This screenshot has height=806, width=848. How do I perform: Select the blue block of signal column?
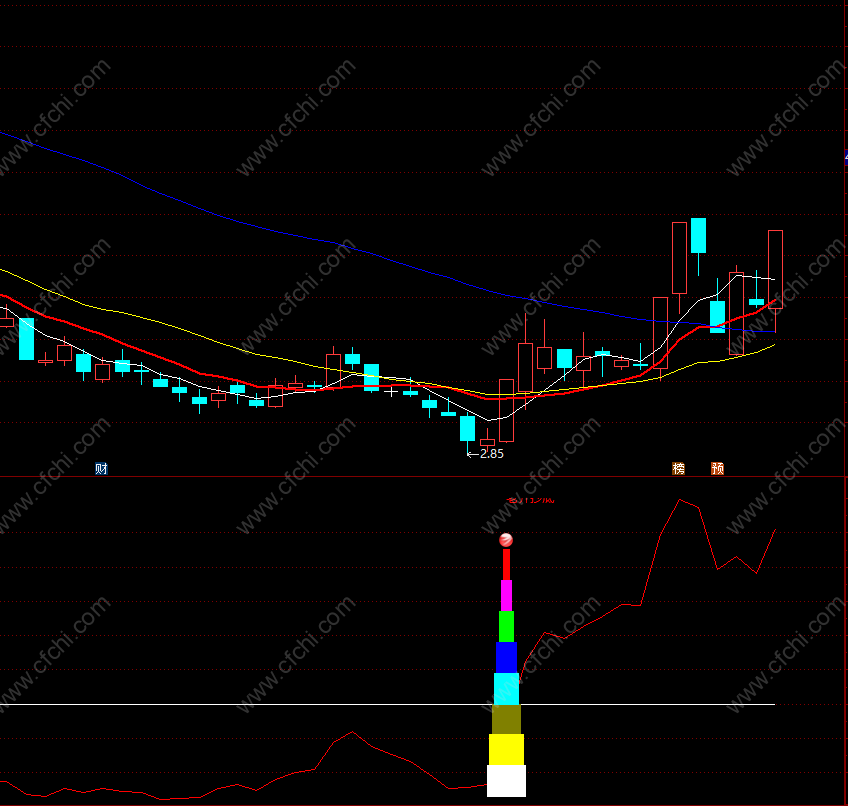click(x=506, y=657)
